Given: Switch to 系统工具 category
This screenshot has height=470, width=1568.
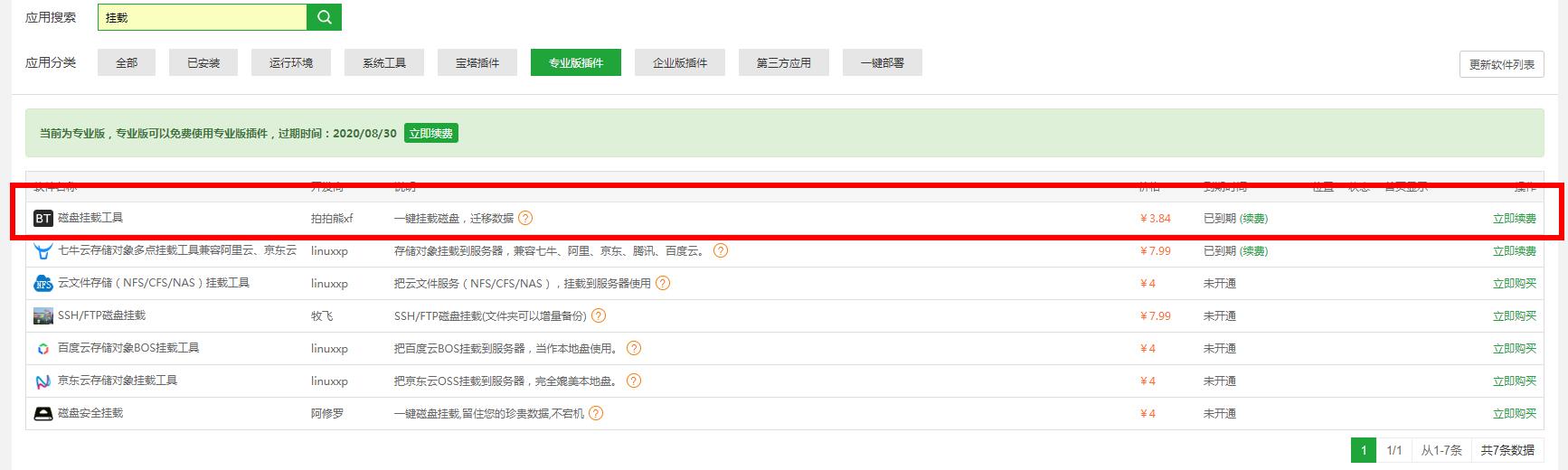Looking at the screenshot, I should [x=384, y=62].
